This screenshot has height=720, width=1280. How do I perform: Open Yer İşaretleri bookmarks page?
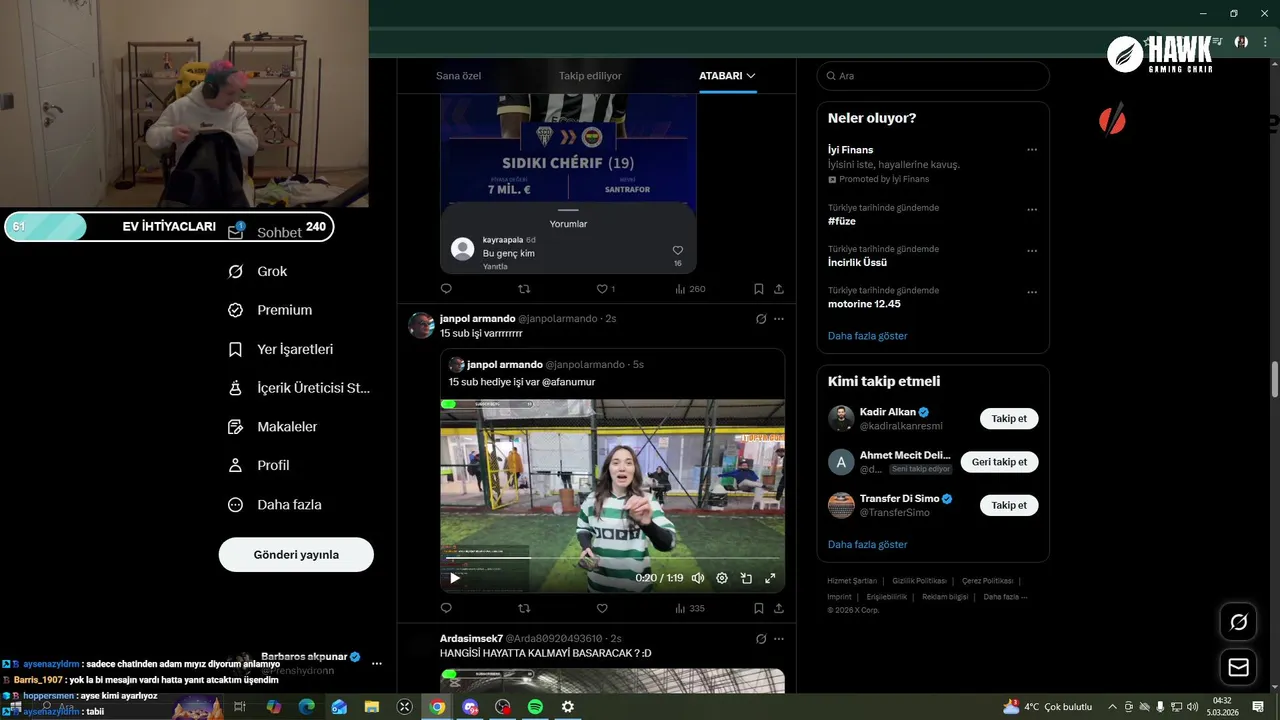click(x=281, y=349)
